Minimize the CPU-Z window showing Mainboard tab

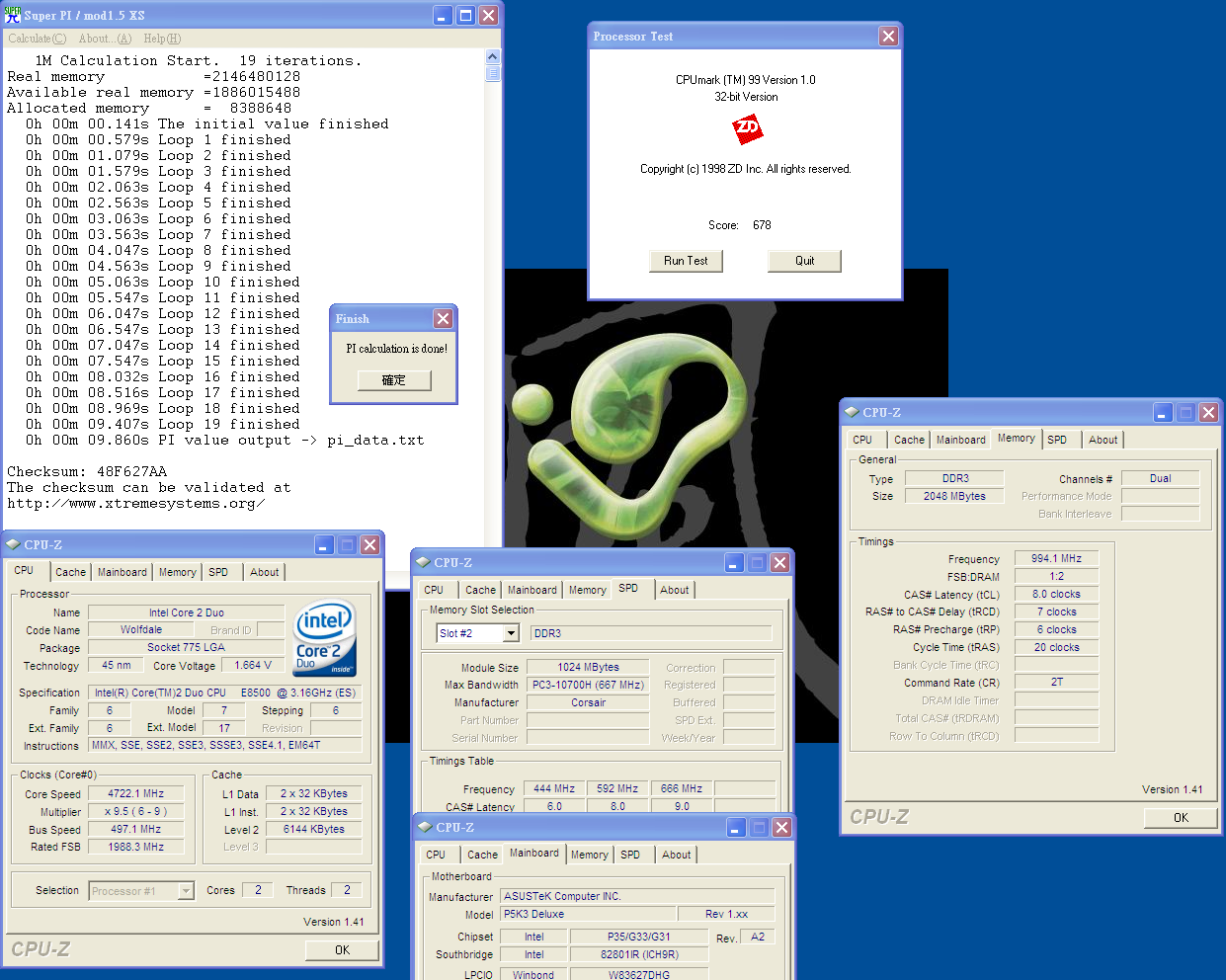coord(736,827)
